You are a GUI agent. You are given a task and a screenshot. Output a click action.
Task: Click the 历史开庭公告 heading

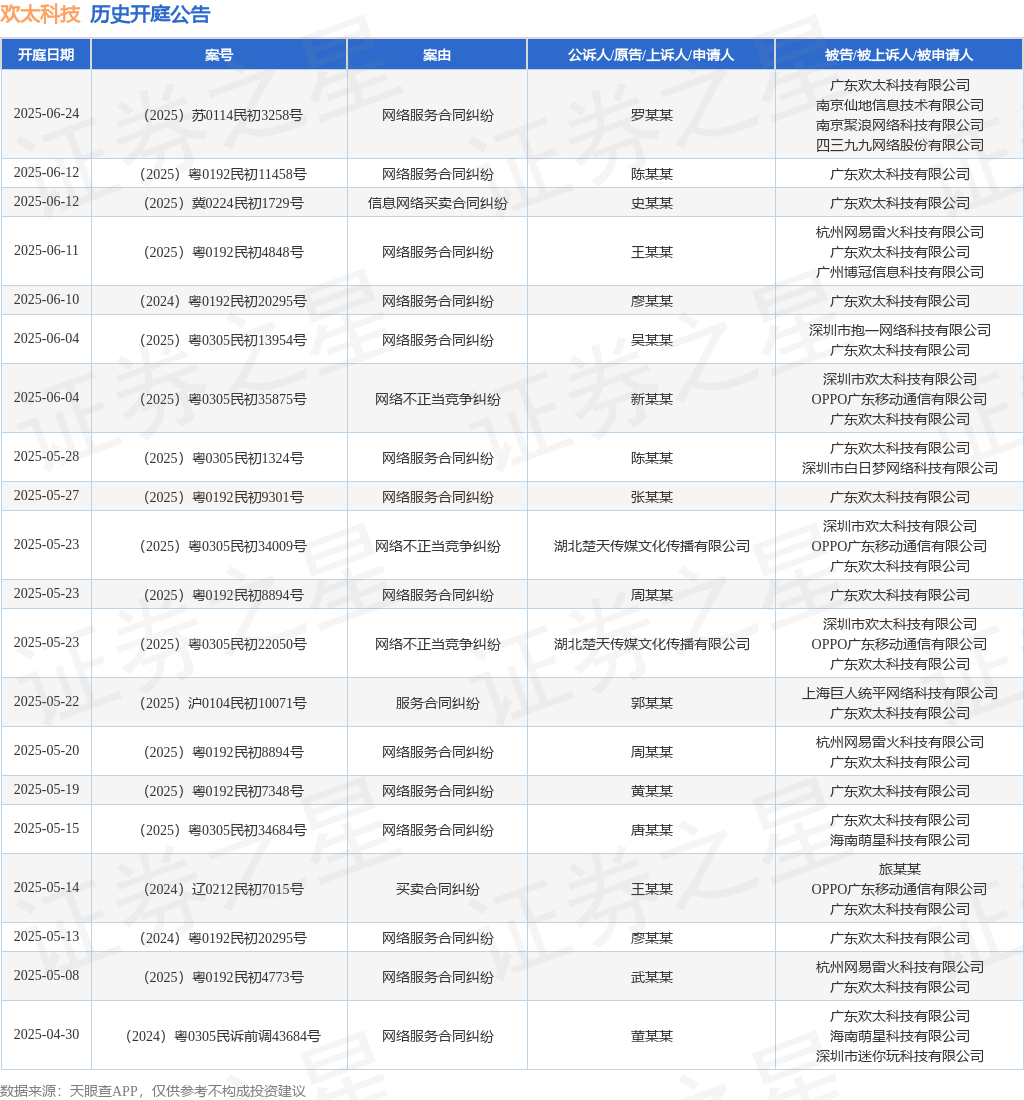pyautogui.click(x=150, y=14)
